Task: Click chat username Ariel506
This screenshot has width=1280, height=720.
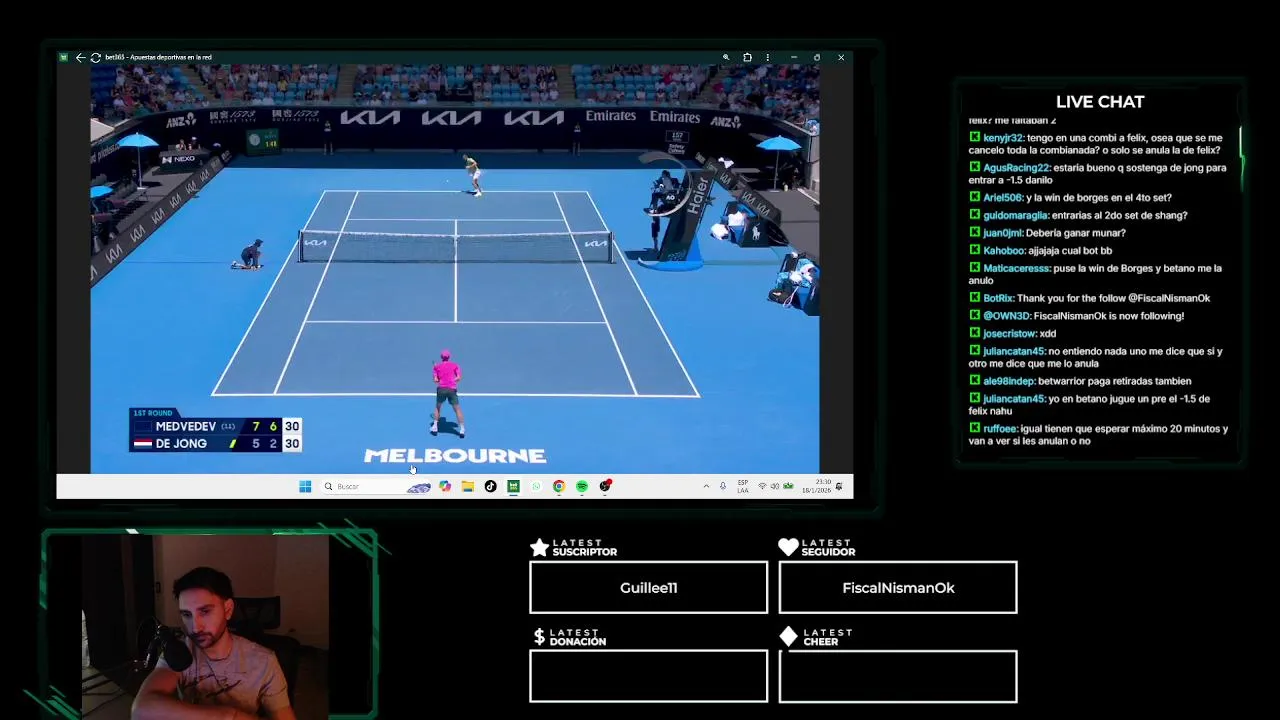Action: point(1003,198)
